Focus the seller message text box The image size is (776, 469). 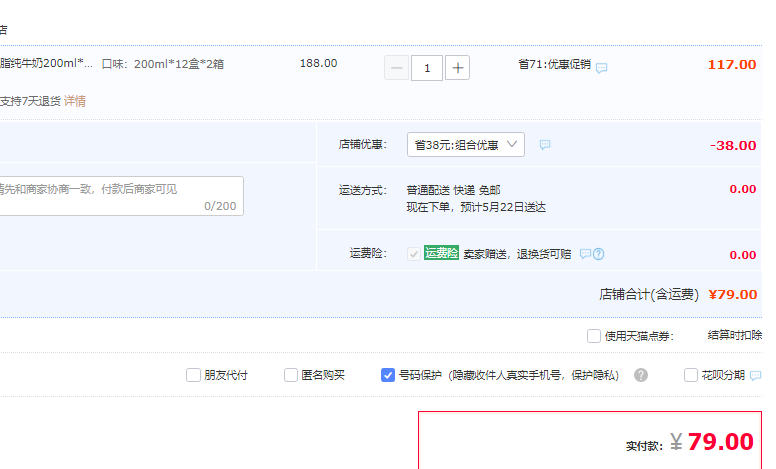coord(120,196)
